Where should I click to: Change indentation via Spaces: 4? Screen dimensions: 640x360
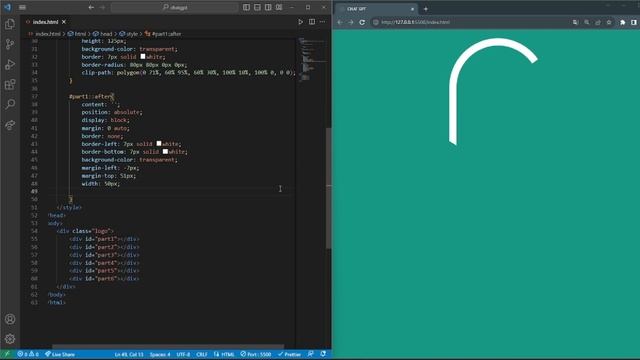tap(160, 354)
